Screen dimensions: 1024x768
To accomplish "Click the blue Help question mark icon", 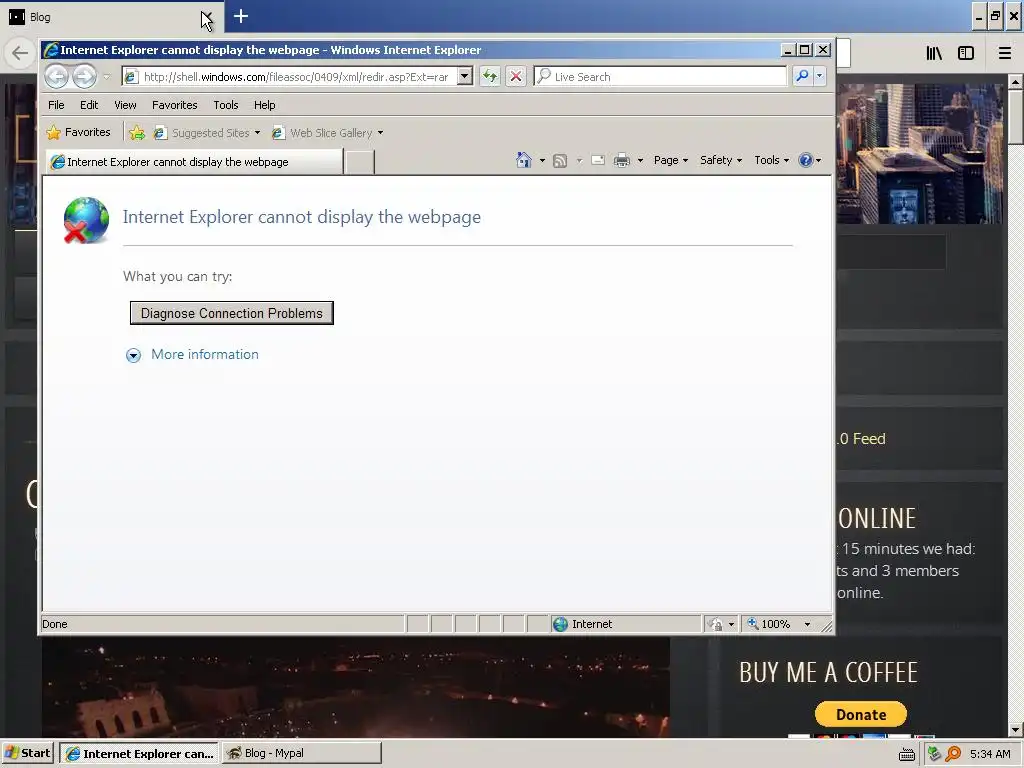I will [x=806, y=161].
